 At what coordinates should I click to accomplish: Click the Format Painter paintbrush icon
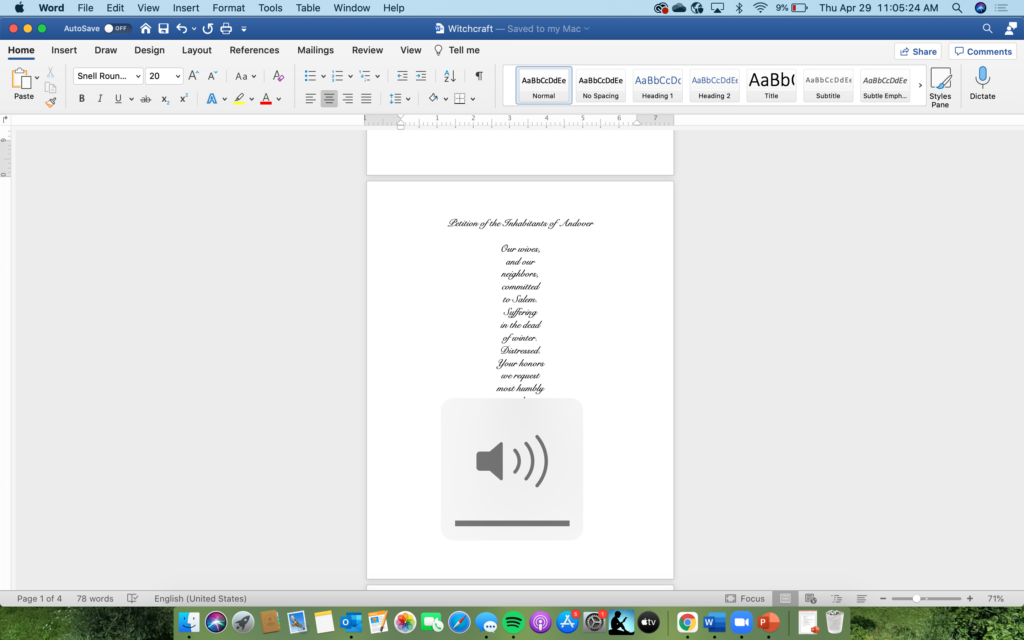click(x=50, y=102)
